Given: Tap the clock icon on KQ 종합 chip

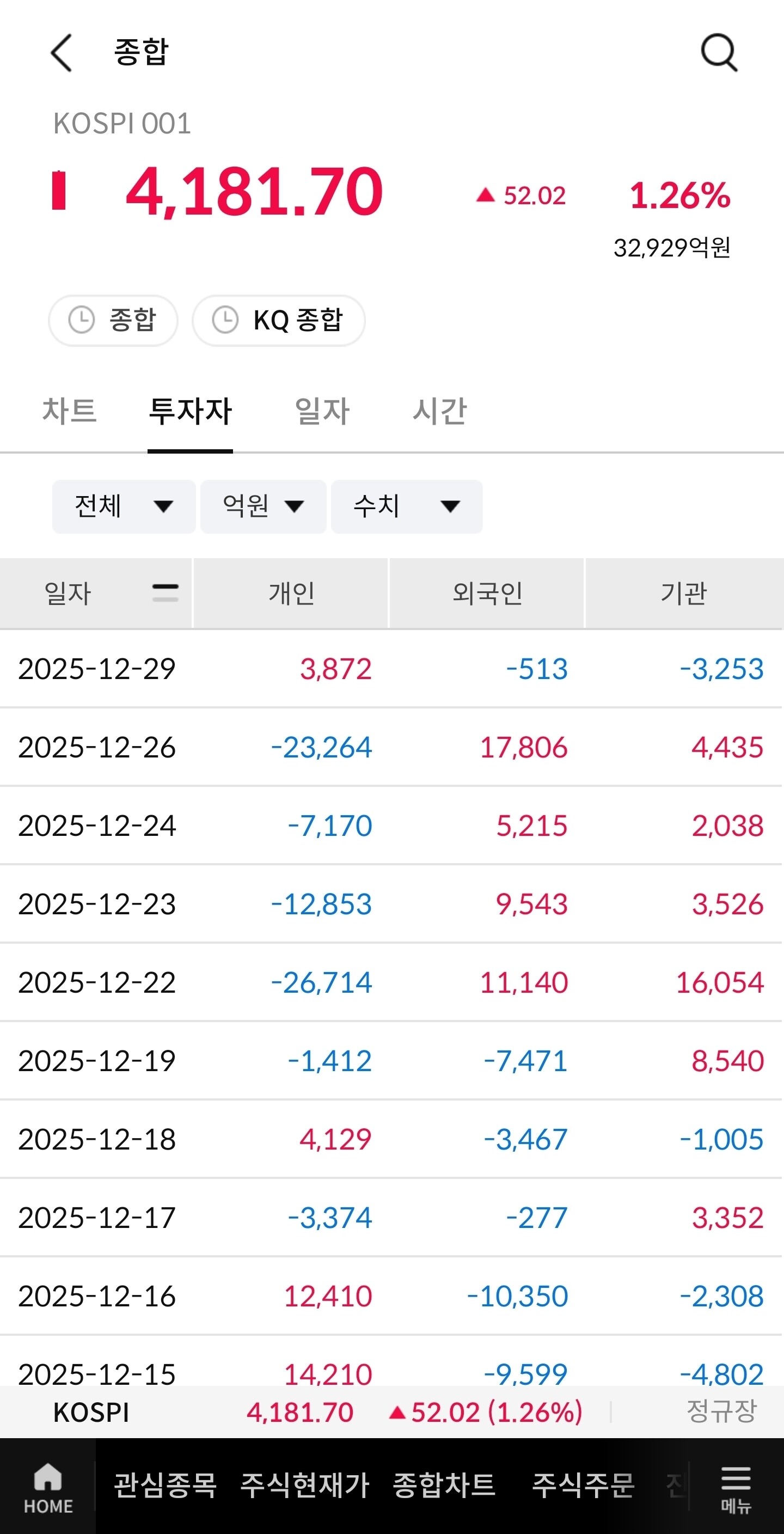Looking at the screenshot, I should click(x=225, y=320).
